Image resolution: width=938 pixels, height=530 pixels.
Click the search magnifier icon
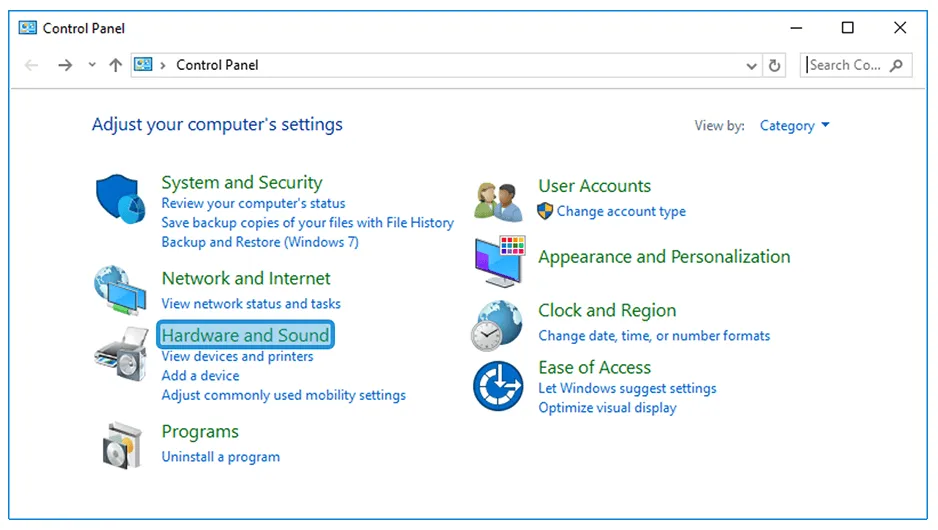[x=896, y=65]
